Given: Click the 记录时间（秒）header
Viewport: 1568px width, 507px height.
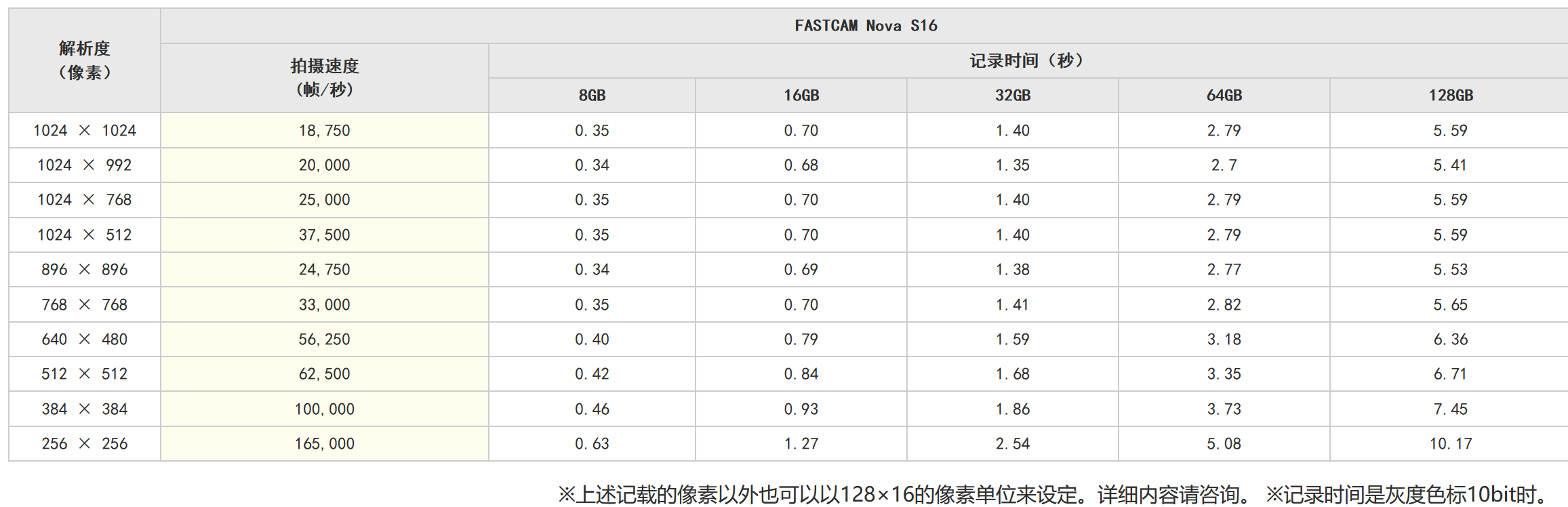Looking at the screenshot, I should pyautogui.click(x=1028, y=61).
